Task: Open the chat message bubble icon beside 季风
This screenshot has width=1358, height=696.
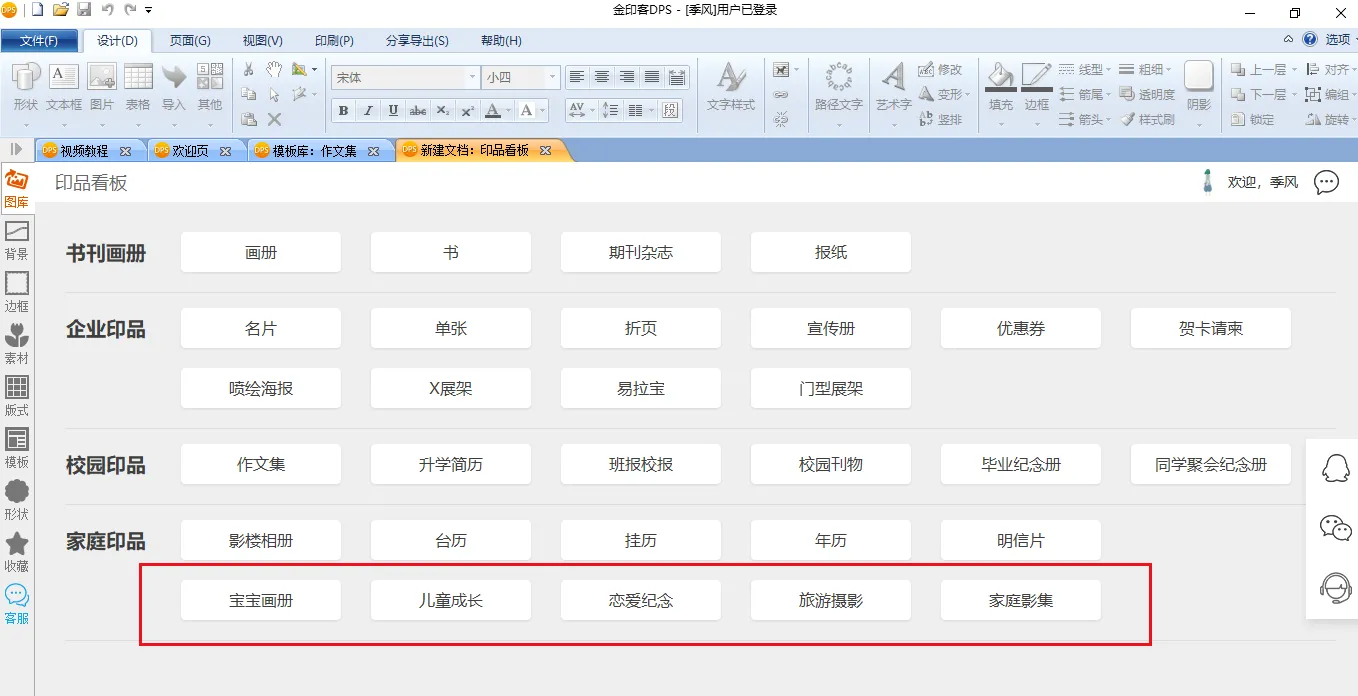Action: 1326,182
